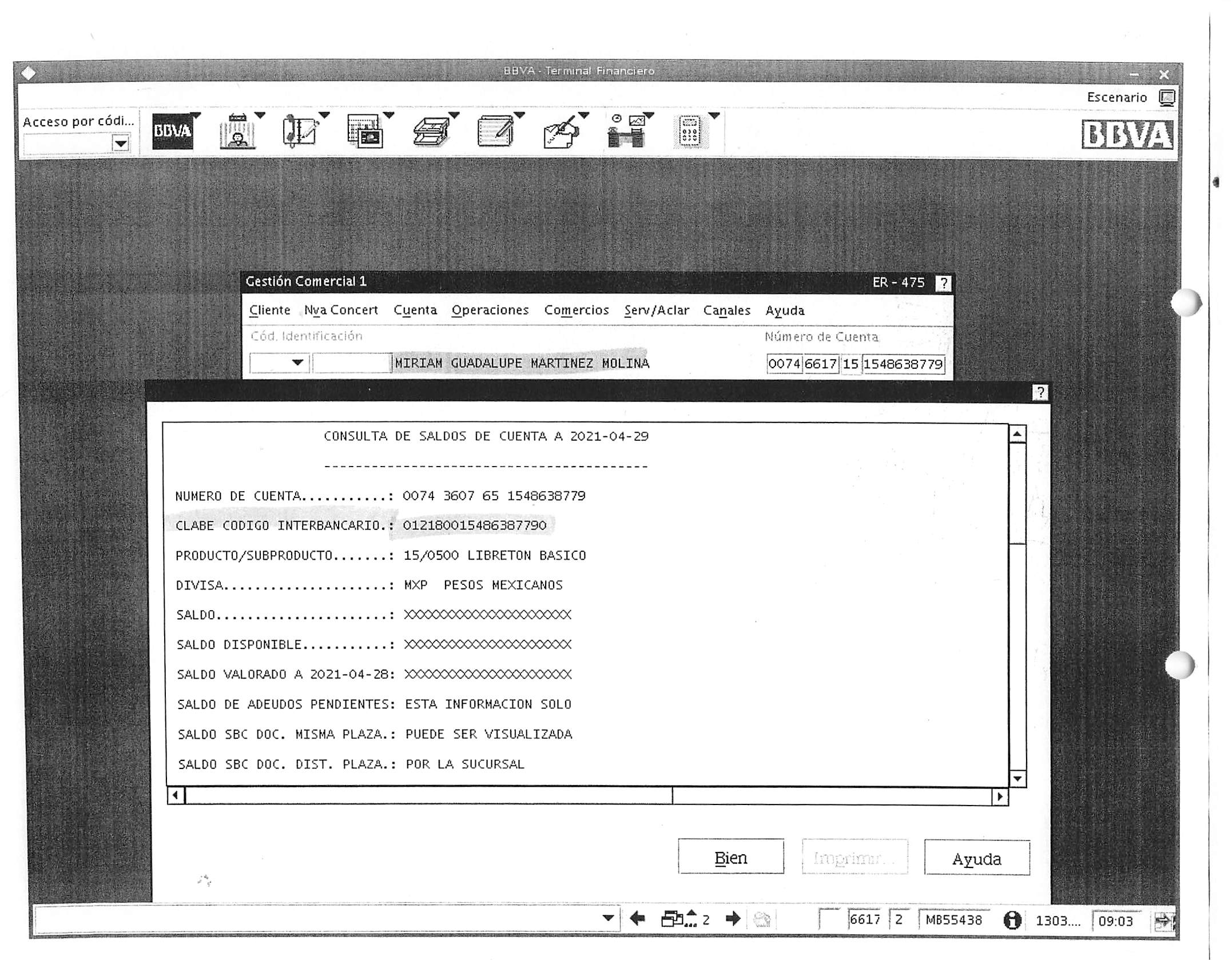Image resolution: width=1232 pixels, height=960 pixels.
Task: Click the vertical scrollbar thumb
Action: point(1018,493)
